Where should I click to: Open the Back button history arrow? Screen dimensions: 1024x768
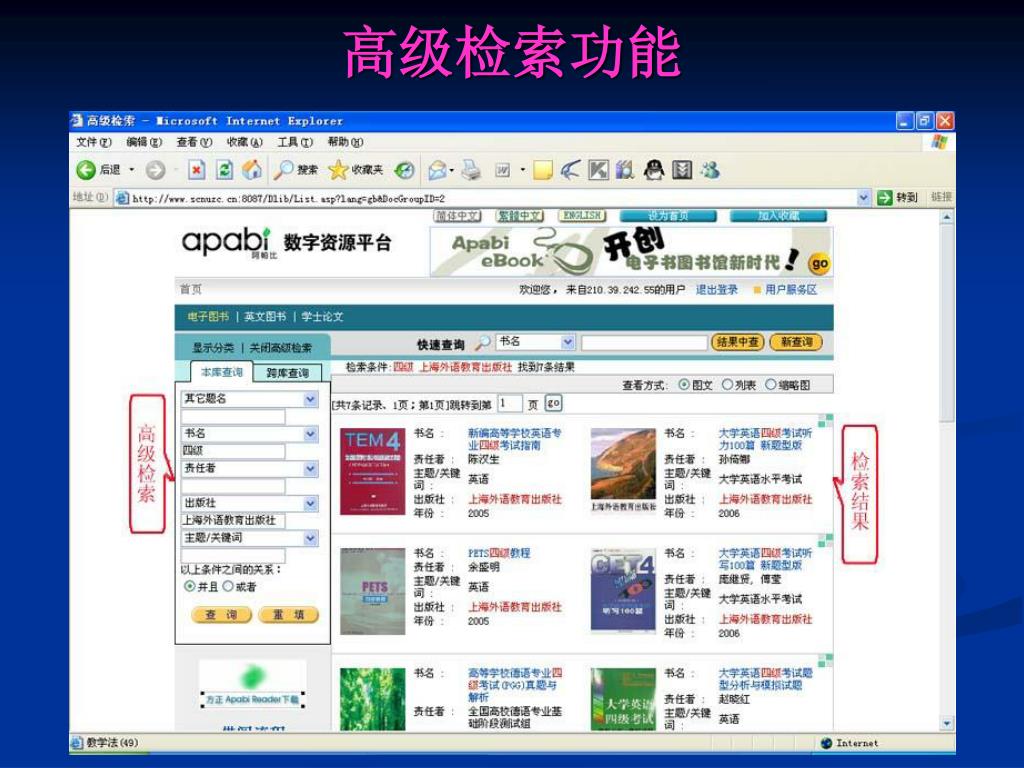131,170
